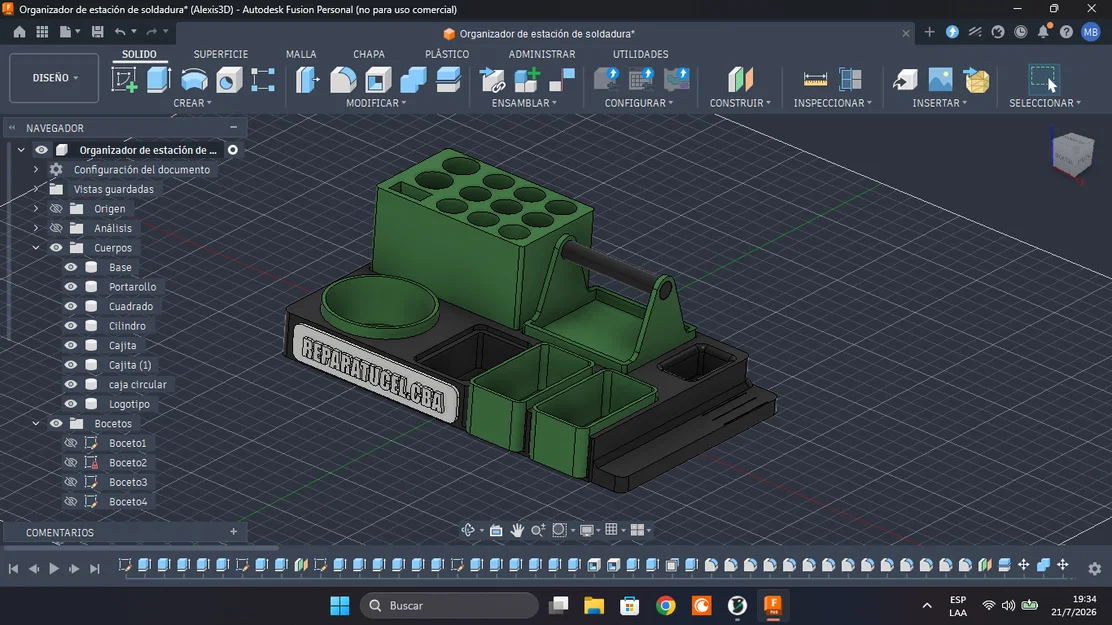Select the Create Sketch tool

point(125,79)
